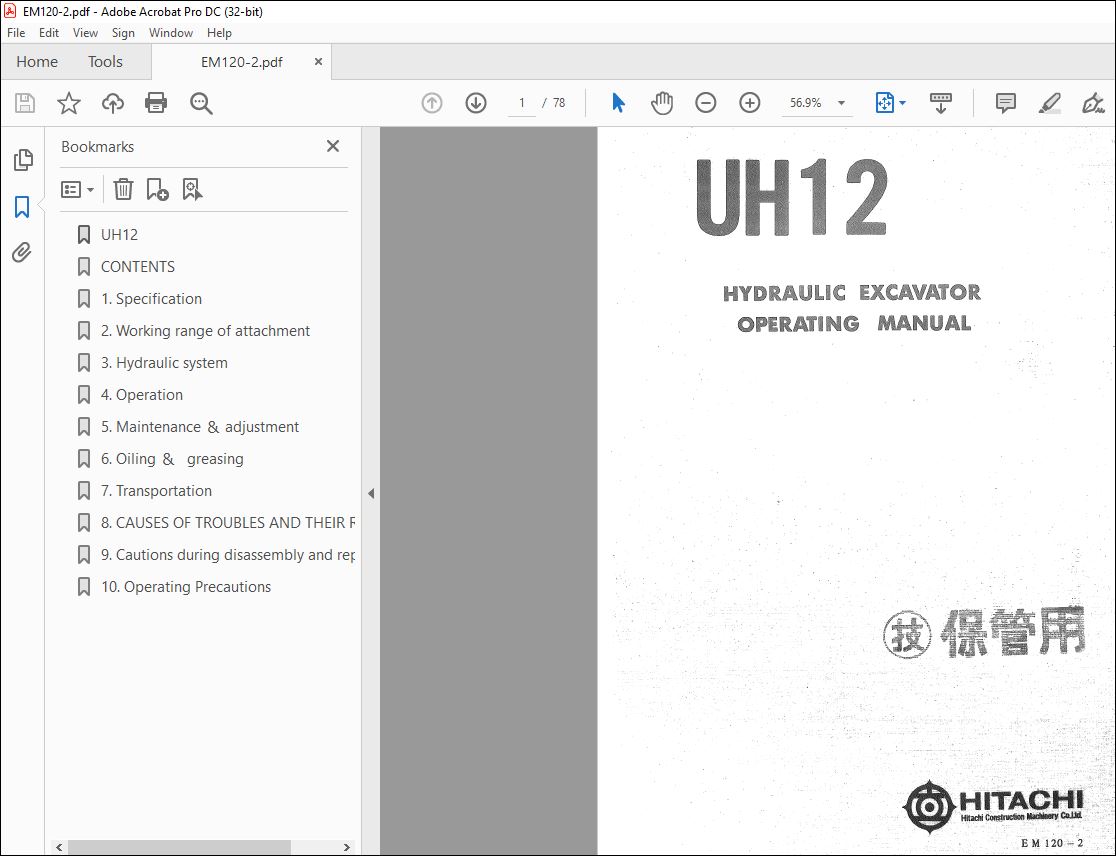
Task: Zoom out with the minus icon
Action: pyautogui.click(x=705, y=103)
